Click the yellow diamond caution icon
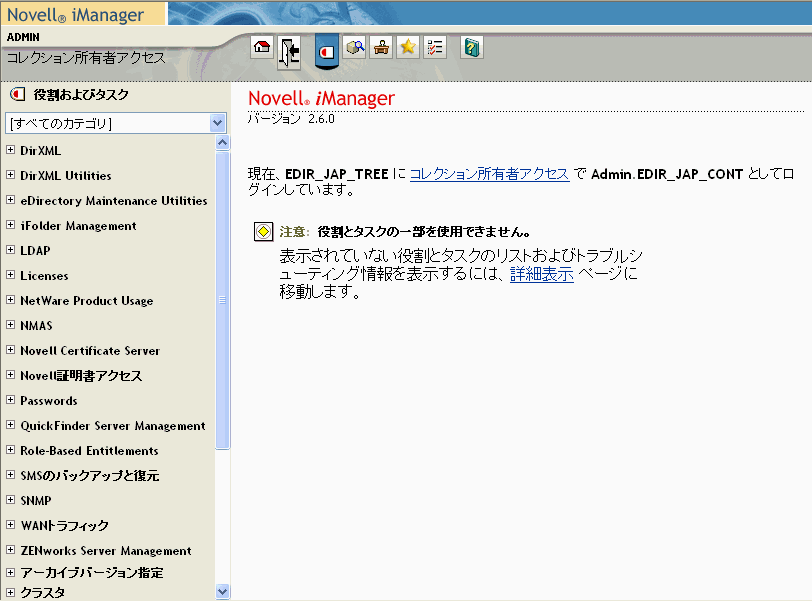Image resolution: width=812 pixels, height=601 pixels. [x=264, y=231]
